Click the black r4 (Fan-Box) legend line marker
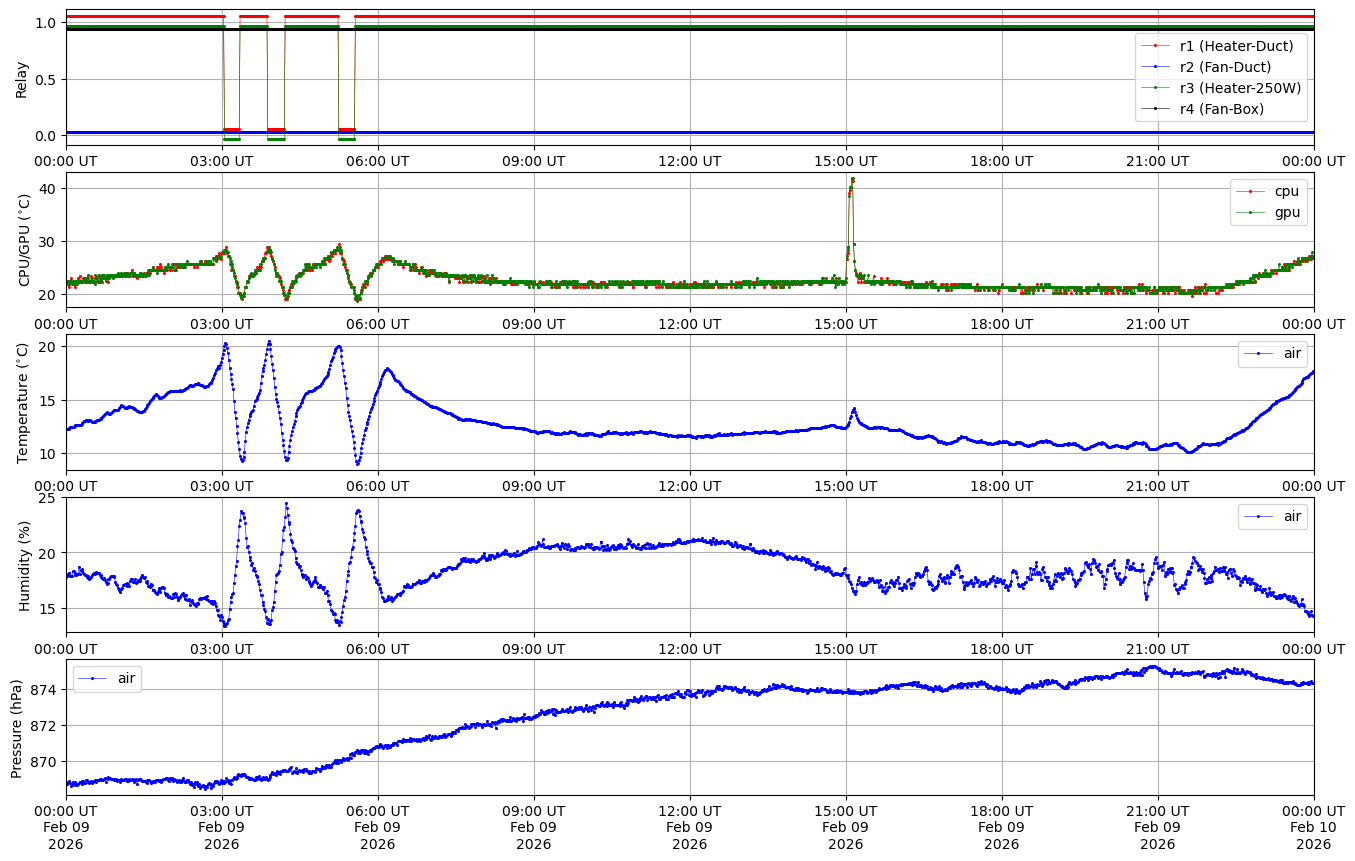 [1155, 109]
